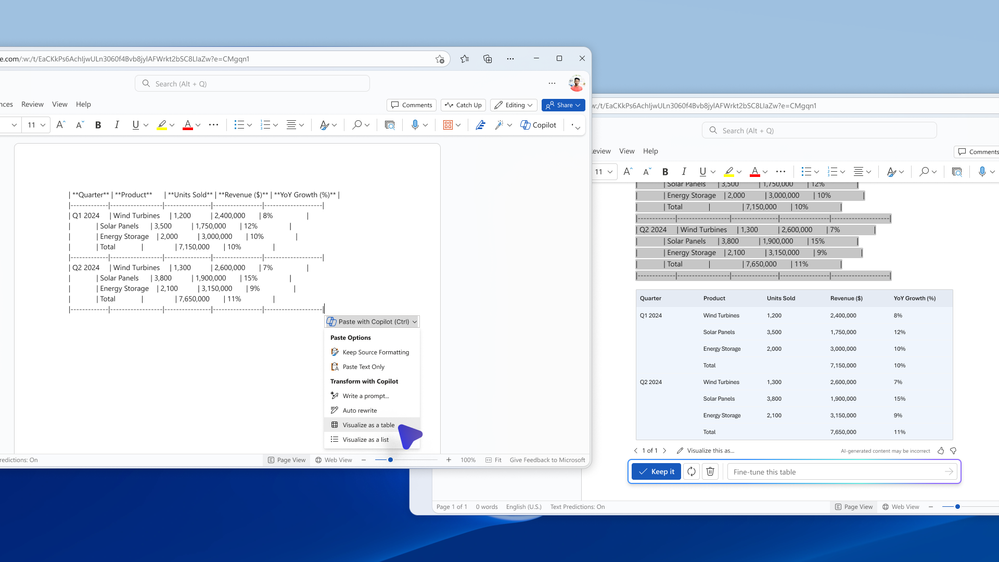Apply yellow highlight in front window
This screenshot has height=562, width=999.
click(x=162, y=125)
